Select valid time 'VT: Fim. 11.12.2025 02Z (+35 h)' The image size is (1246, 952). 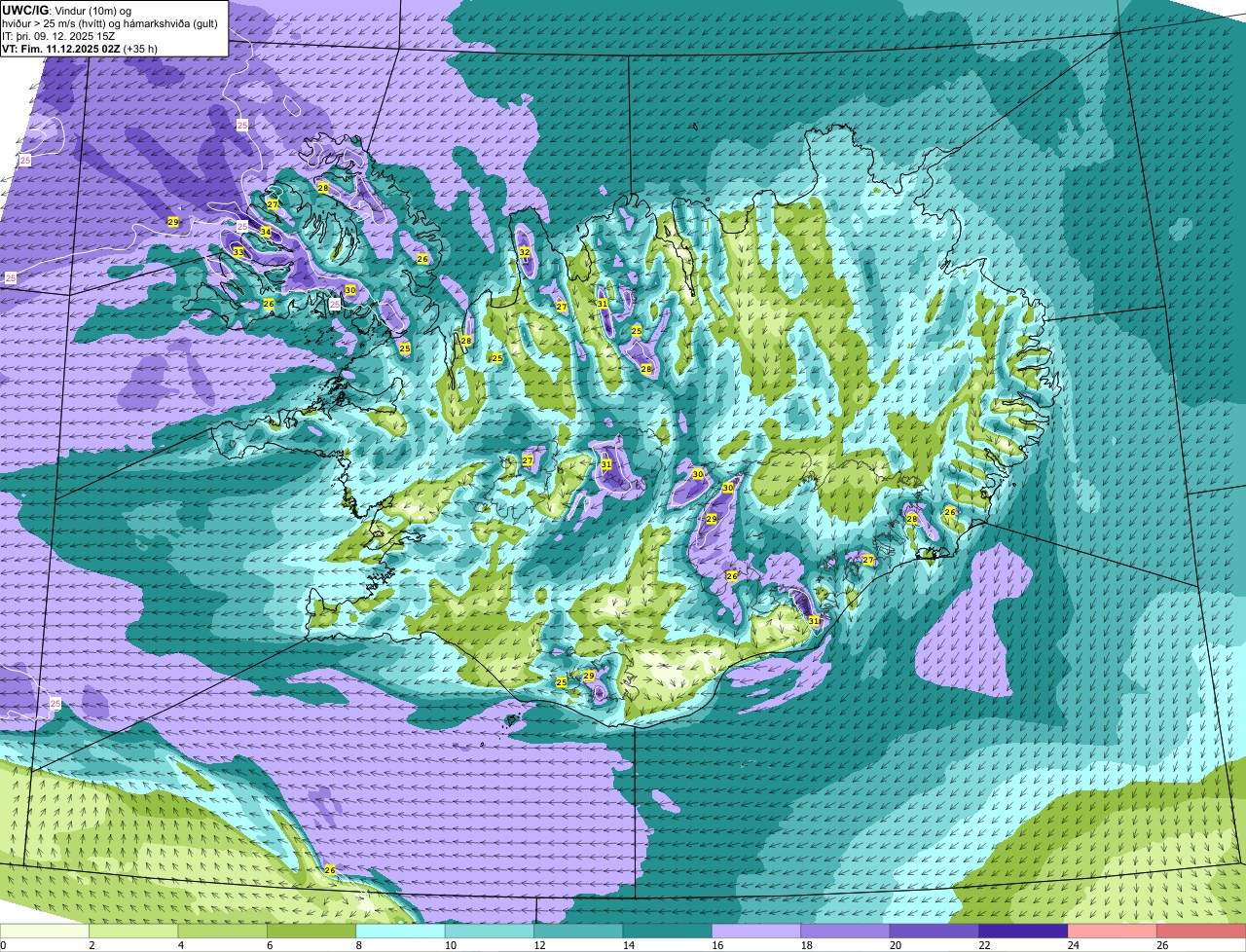click(x=80, y=48)
